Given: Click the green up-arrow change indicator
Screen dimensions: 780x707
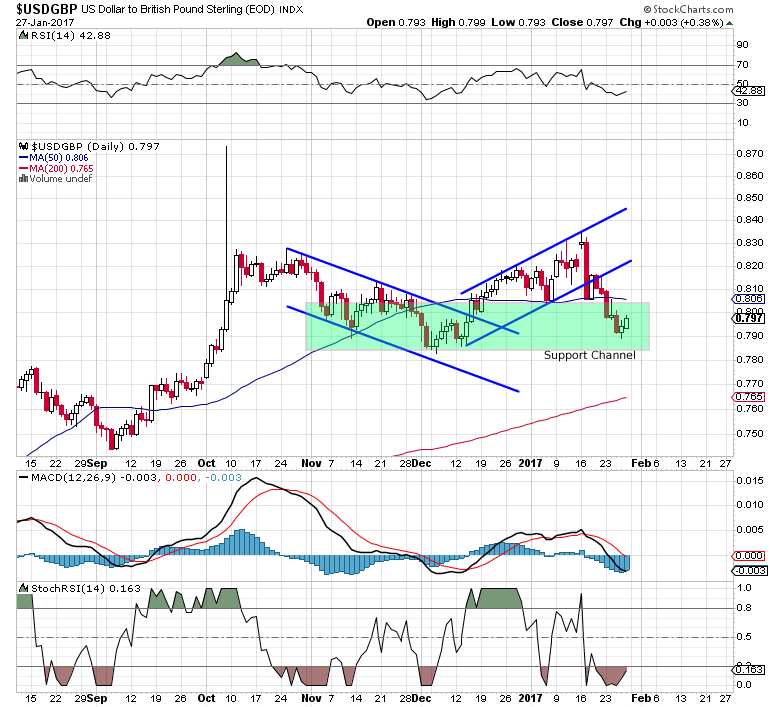Looking at the screenshot, I should pyautogui.click(x=729, y=23).
